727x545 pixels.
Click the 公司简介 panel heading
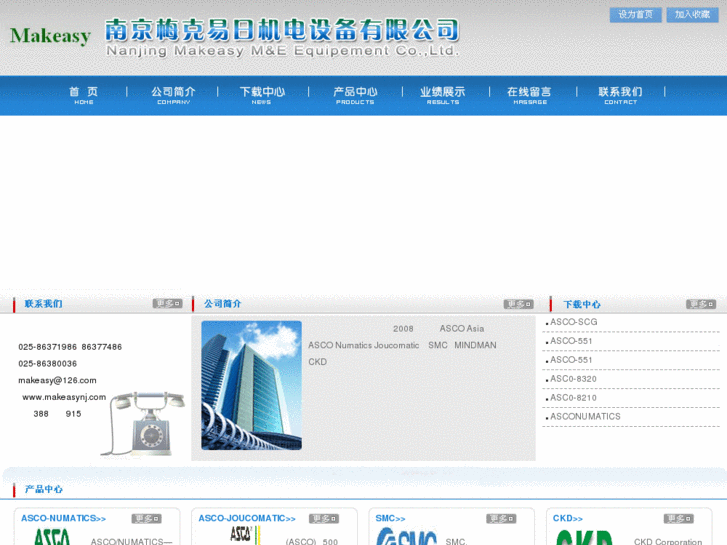223,304
